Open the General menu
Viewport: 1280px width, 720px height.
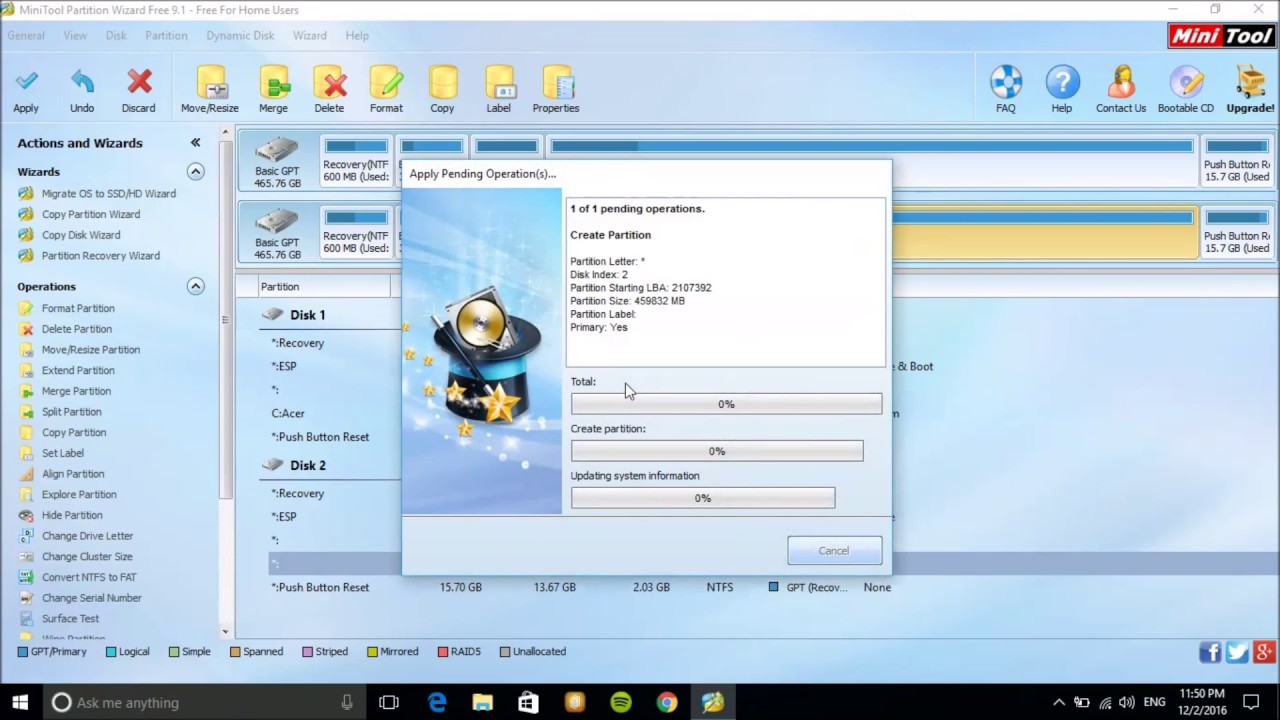point(26,35)
